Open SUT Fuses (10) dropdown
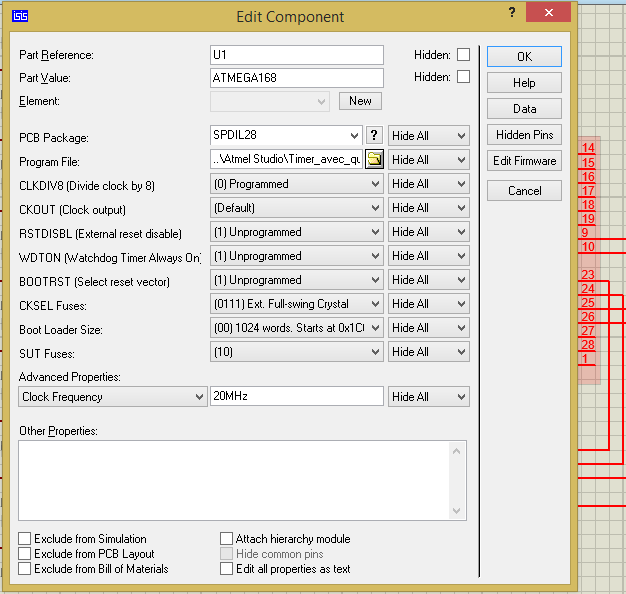The width and height of the screenshot is (626, 594). [297, 352]
